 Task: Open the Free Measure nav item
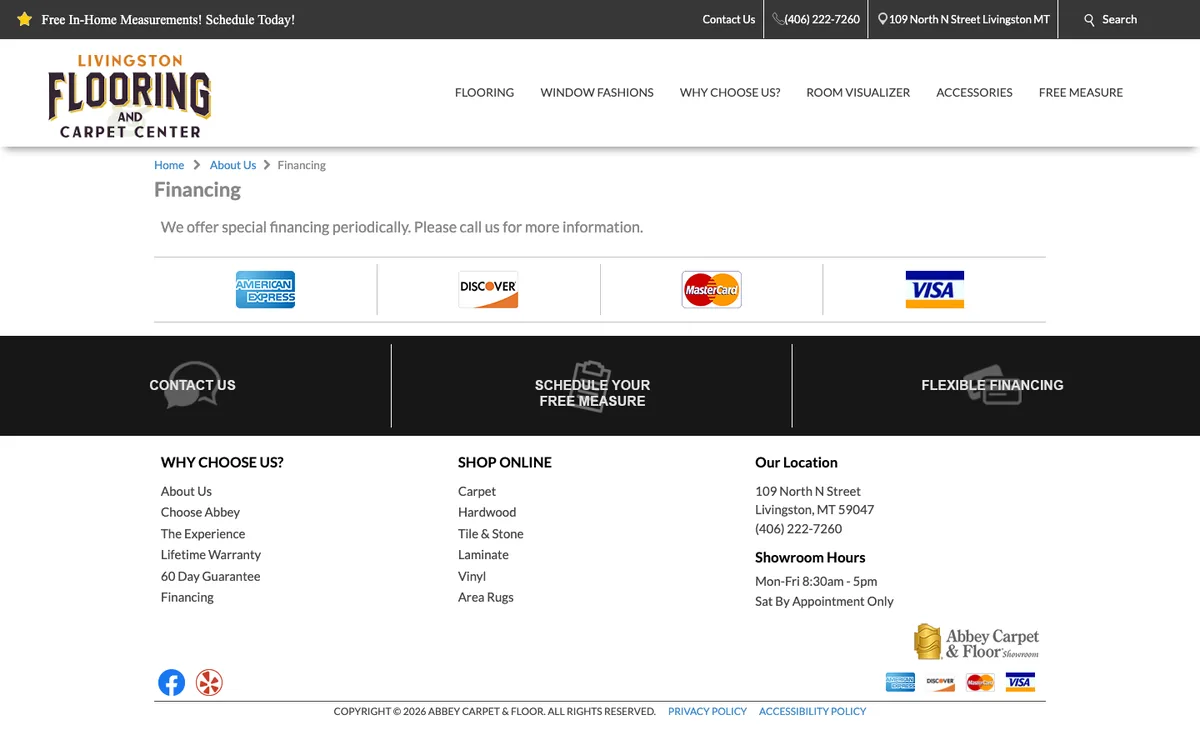(x=1081, y=92)
